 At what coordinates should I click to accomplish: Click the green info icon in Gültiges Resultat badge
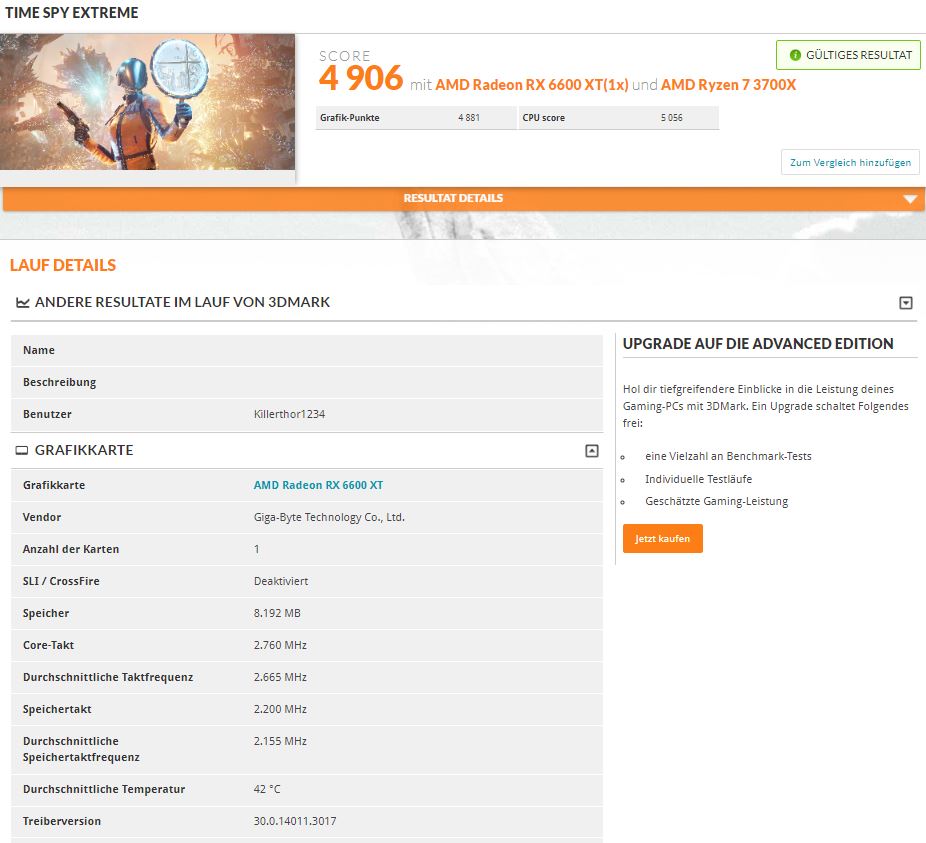coord(795,55)
